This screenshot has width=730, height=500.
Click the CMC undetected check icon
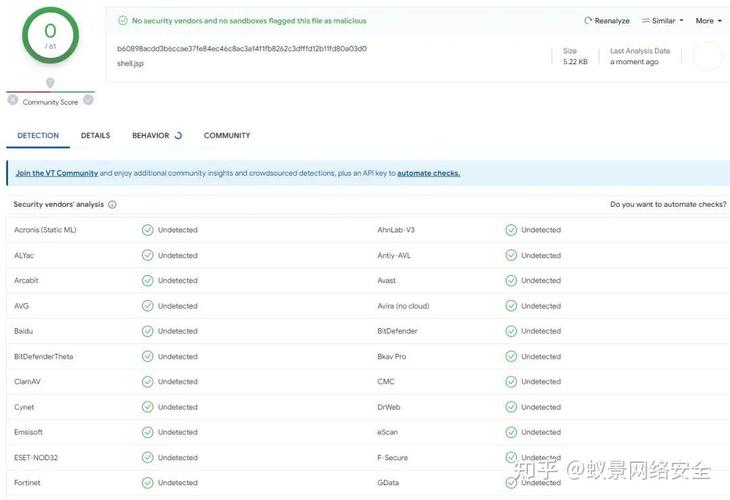click(x=511, y=382)
